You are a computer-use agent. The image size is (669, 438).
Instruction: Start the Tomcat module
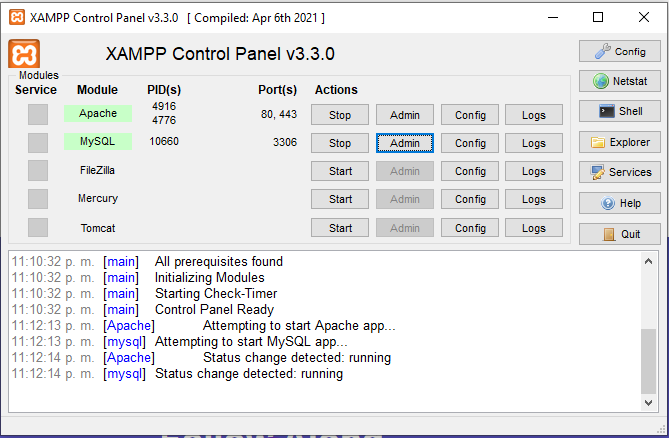click(x=340, y=228)
